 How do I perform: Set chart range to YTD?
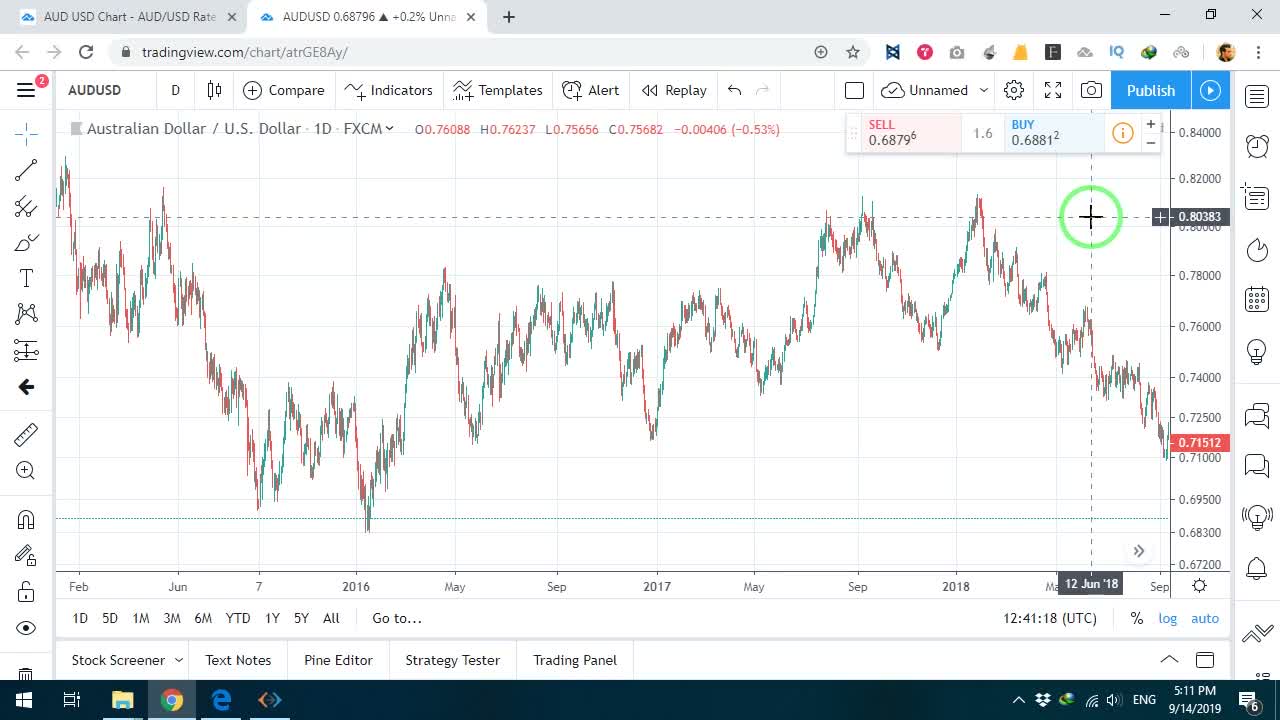point(238,618)
